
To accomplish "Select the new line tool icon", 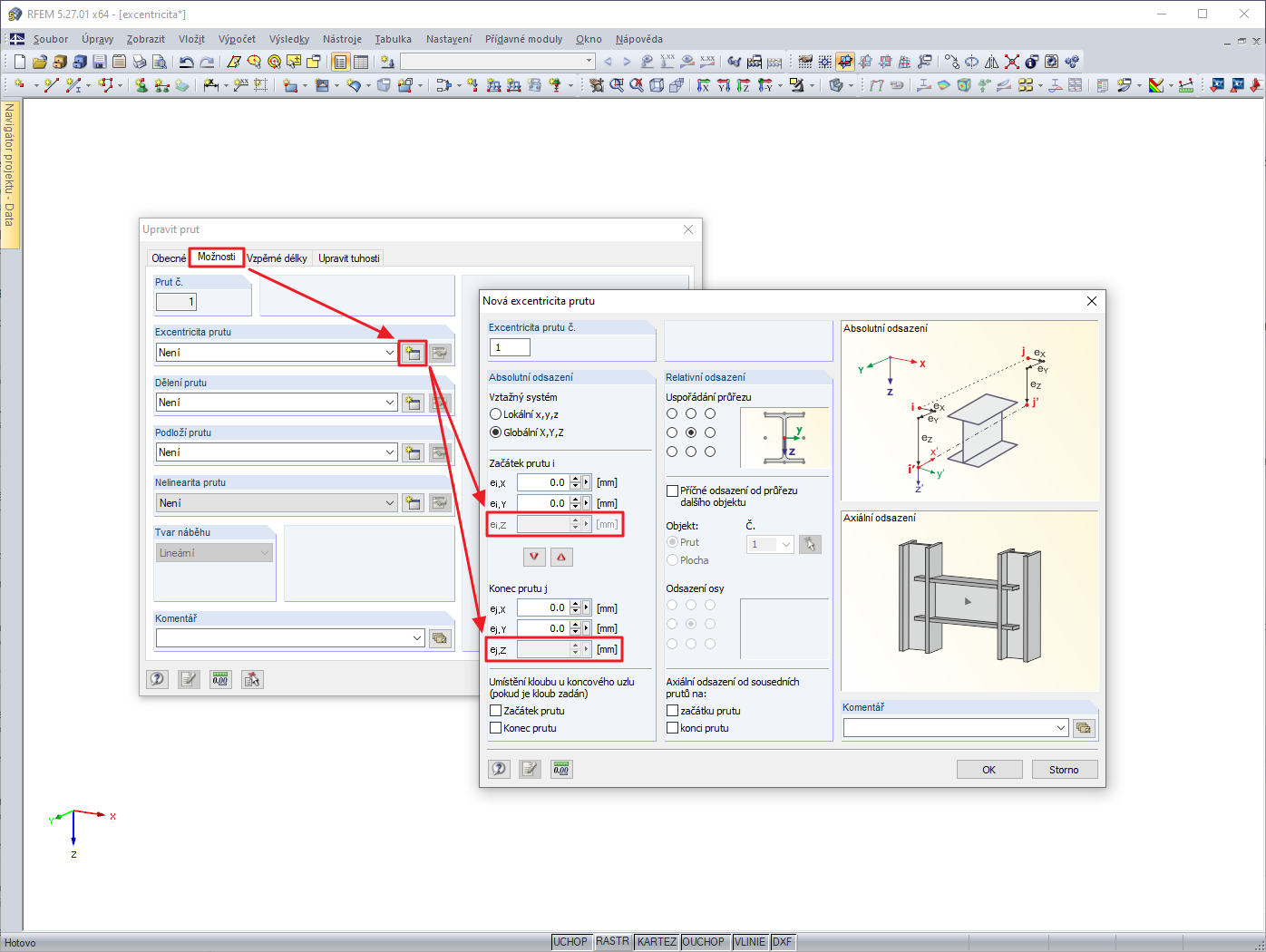I will [51, 85].
